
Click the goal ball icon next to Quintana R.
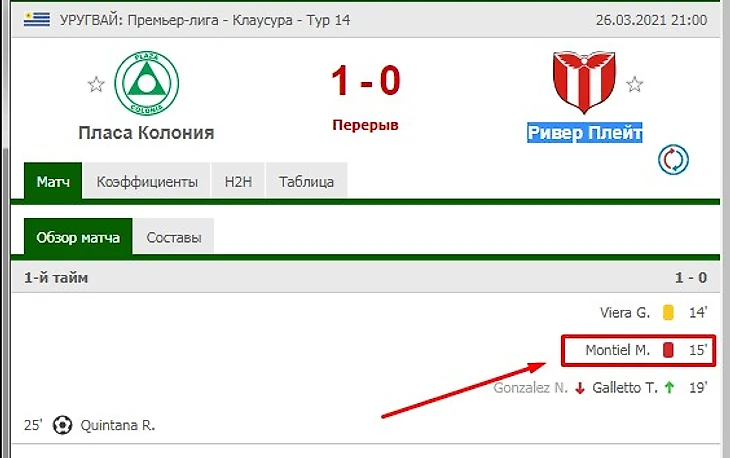tap(62, 425)
